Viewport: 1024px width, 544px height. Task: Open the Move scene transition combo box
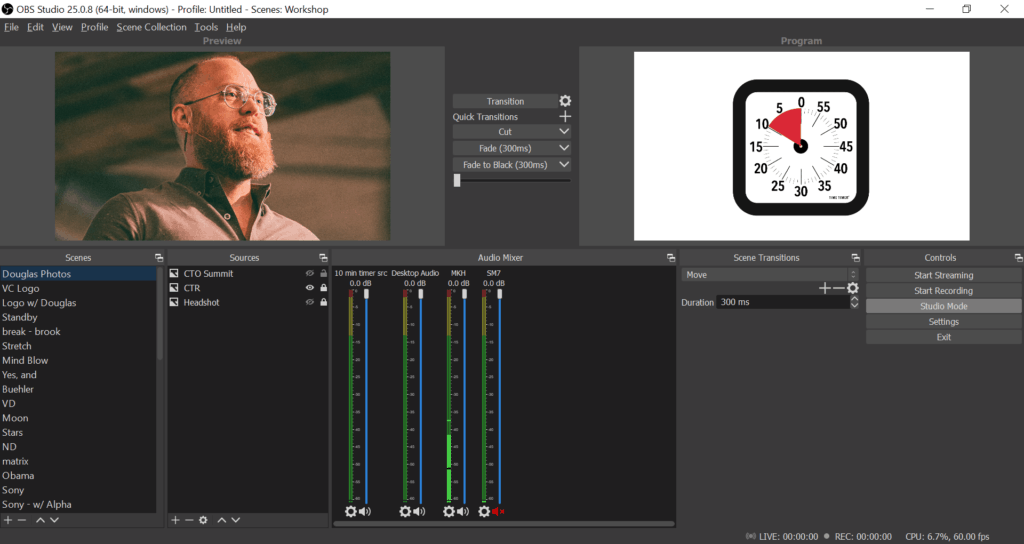pyautogui.click(x=769, y=274)
